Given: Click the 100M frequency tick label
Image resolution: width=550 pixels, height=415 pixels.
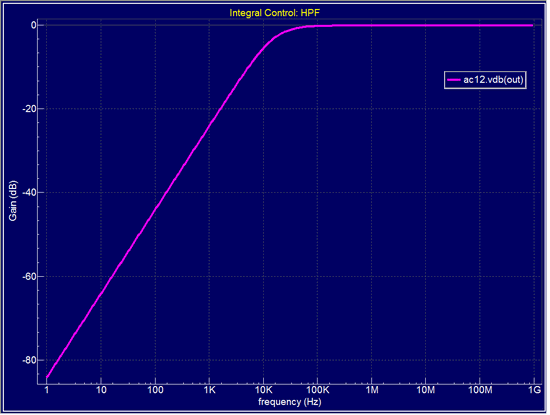Looking at the screenshot, I should [x=480, y=390].
